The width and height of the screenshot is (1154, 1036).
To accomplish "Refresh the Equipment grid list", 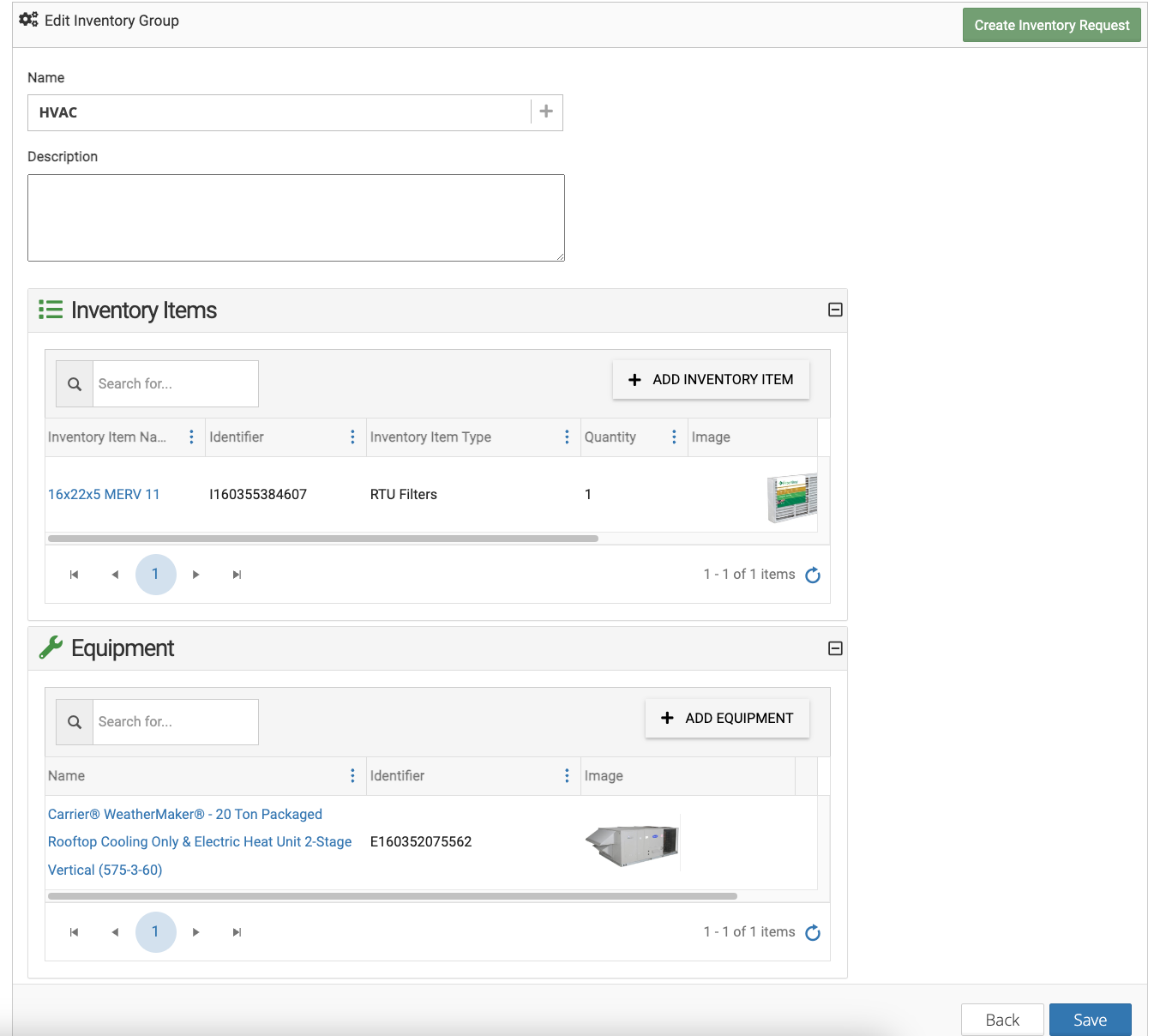I will pyautogui.click(x=813, y=932).
